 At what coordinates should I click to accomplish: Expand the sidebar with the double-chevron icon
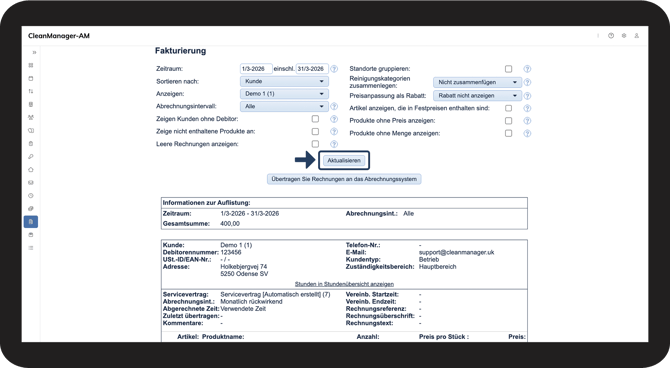click(x=34, y=53)
